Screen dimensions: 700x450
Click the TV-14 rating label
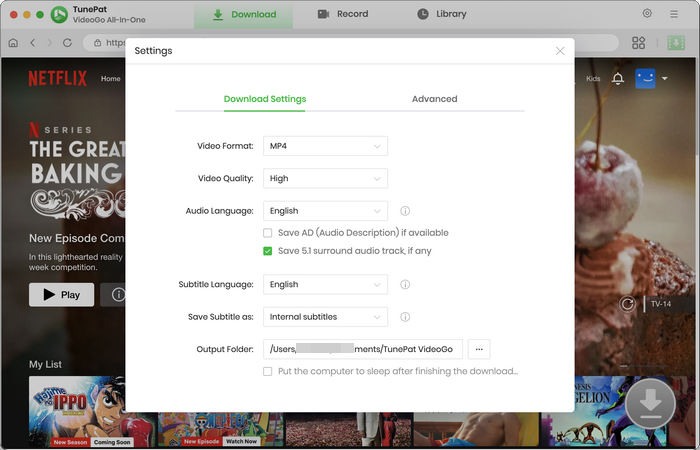(661, 304)
